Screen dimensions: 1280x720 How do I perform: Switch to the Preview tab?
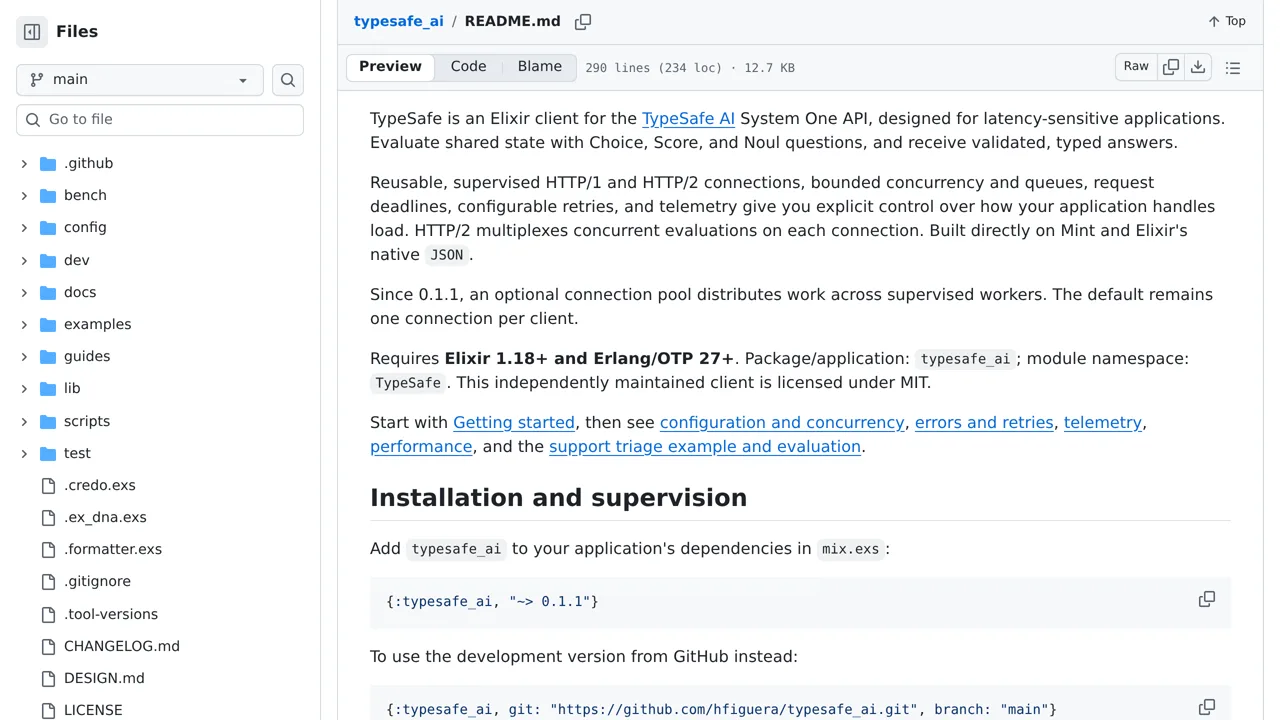point(390,67)
